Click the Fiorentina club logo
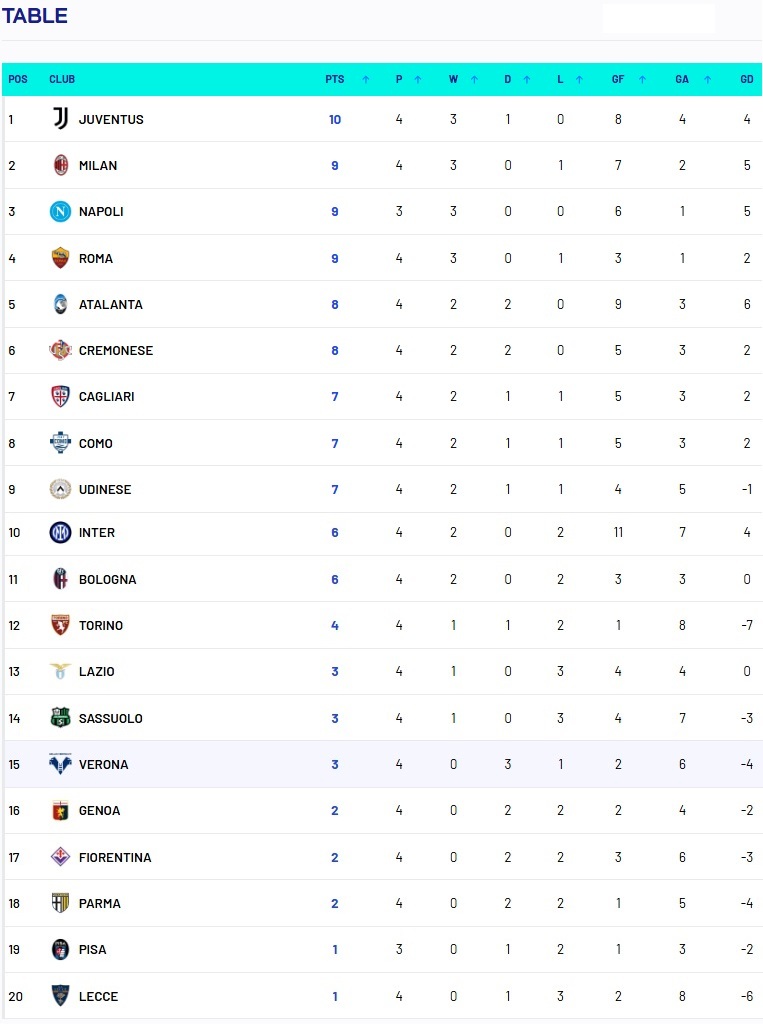The height and width of the screenshot is (1026, 763). click(61, 857)
